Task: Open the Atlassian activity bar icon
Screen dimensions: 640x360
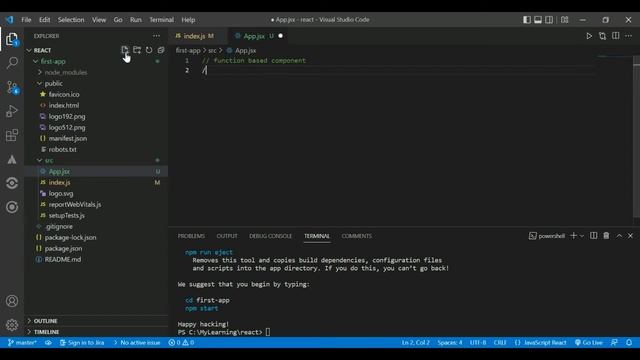Action: click(12, 159)
